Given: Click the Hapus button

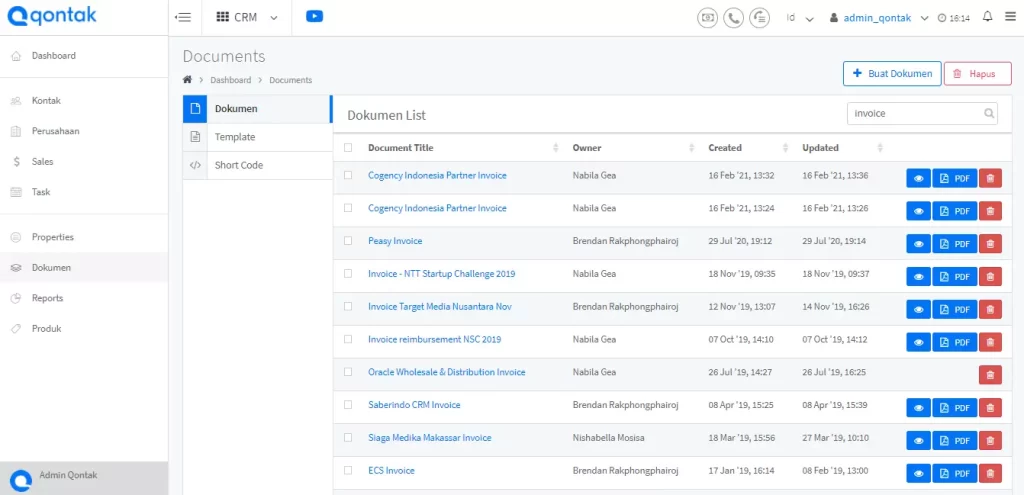Looking at the screenshot, I should pos(978,74).
